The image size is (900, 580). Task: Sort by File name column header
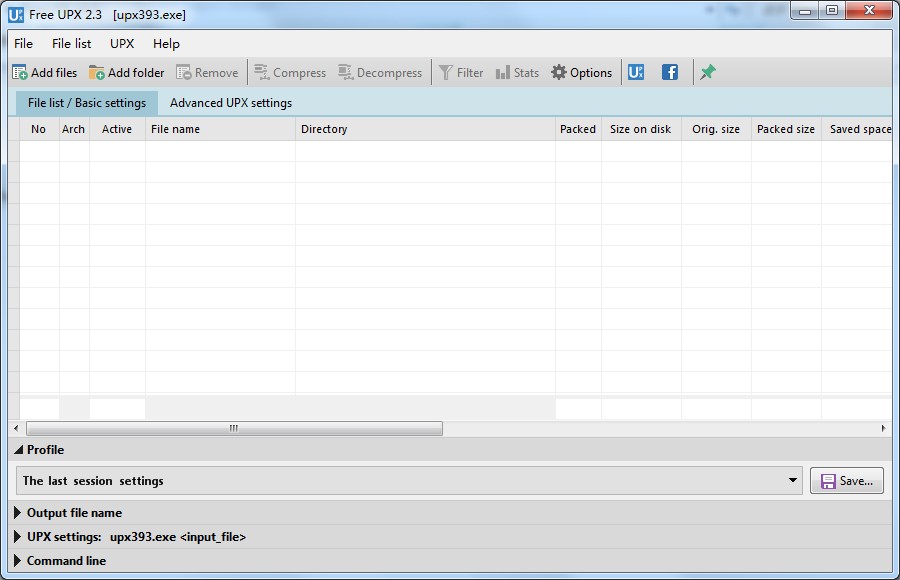[x=220, y=129]
